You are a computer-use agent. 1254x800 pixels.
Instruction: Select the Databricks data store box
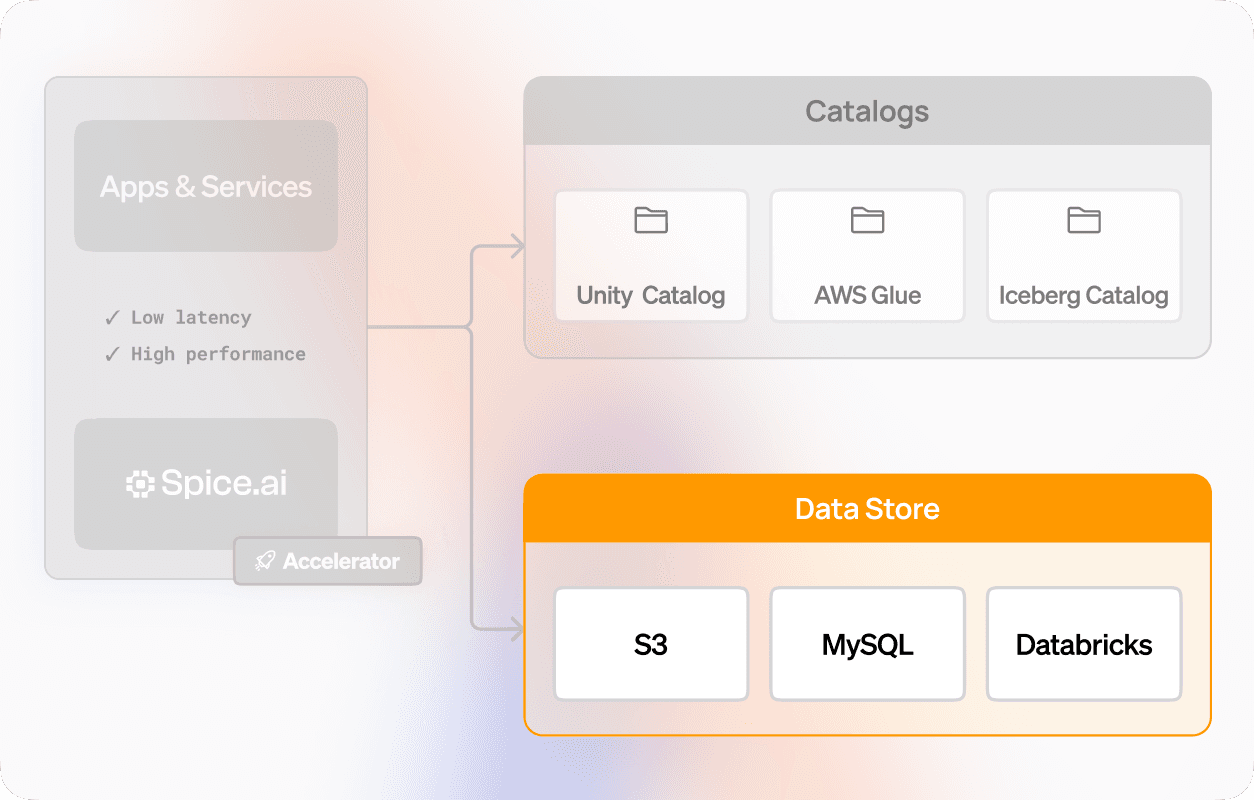coord(1083,645)
